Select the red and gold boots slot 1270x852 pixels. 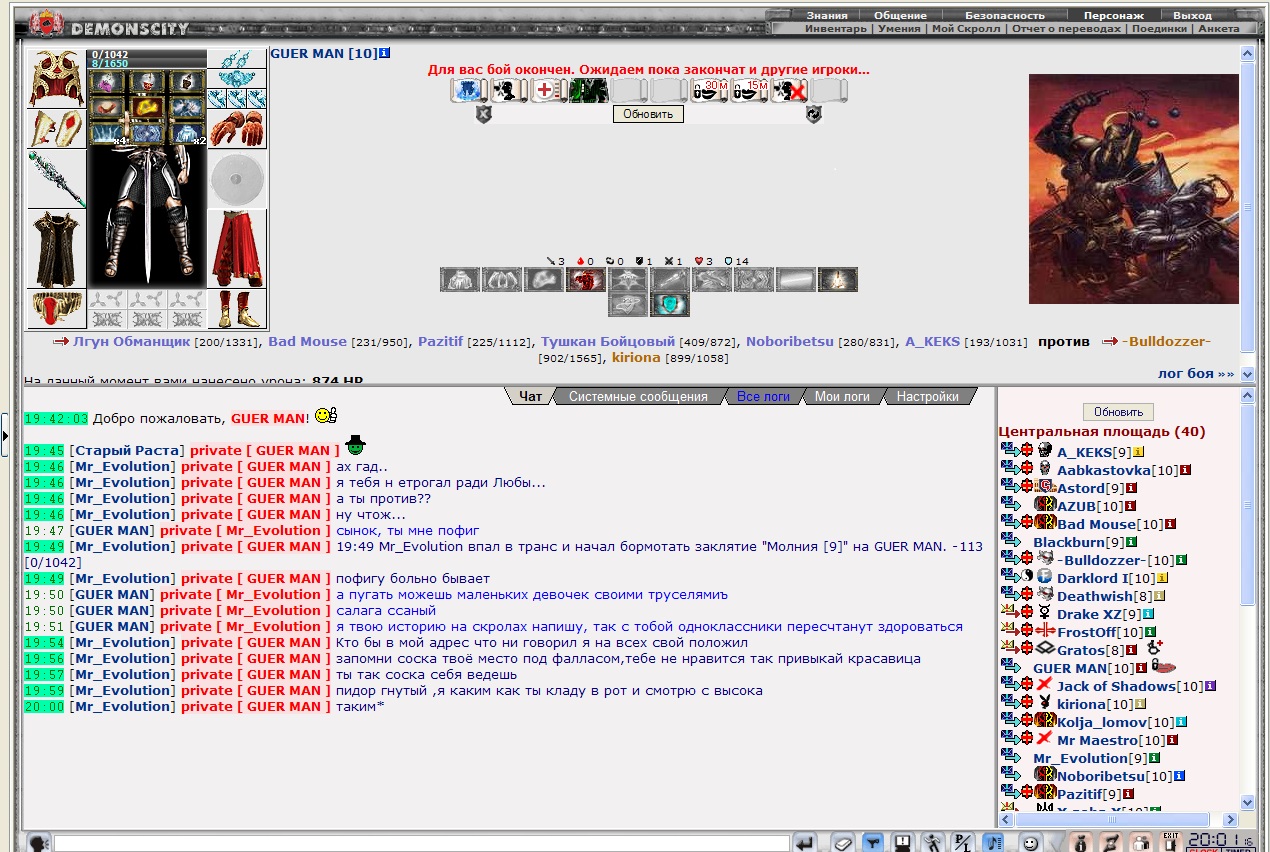coord(237,310)
